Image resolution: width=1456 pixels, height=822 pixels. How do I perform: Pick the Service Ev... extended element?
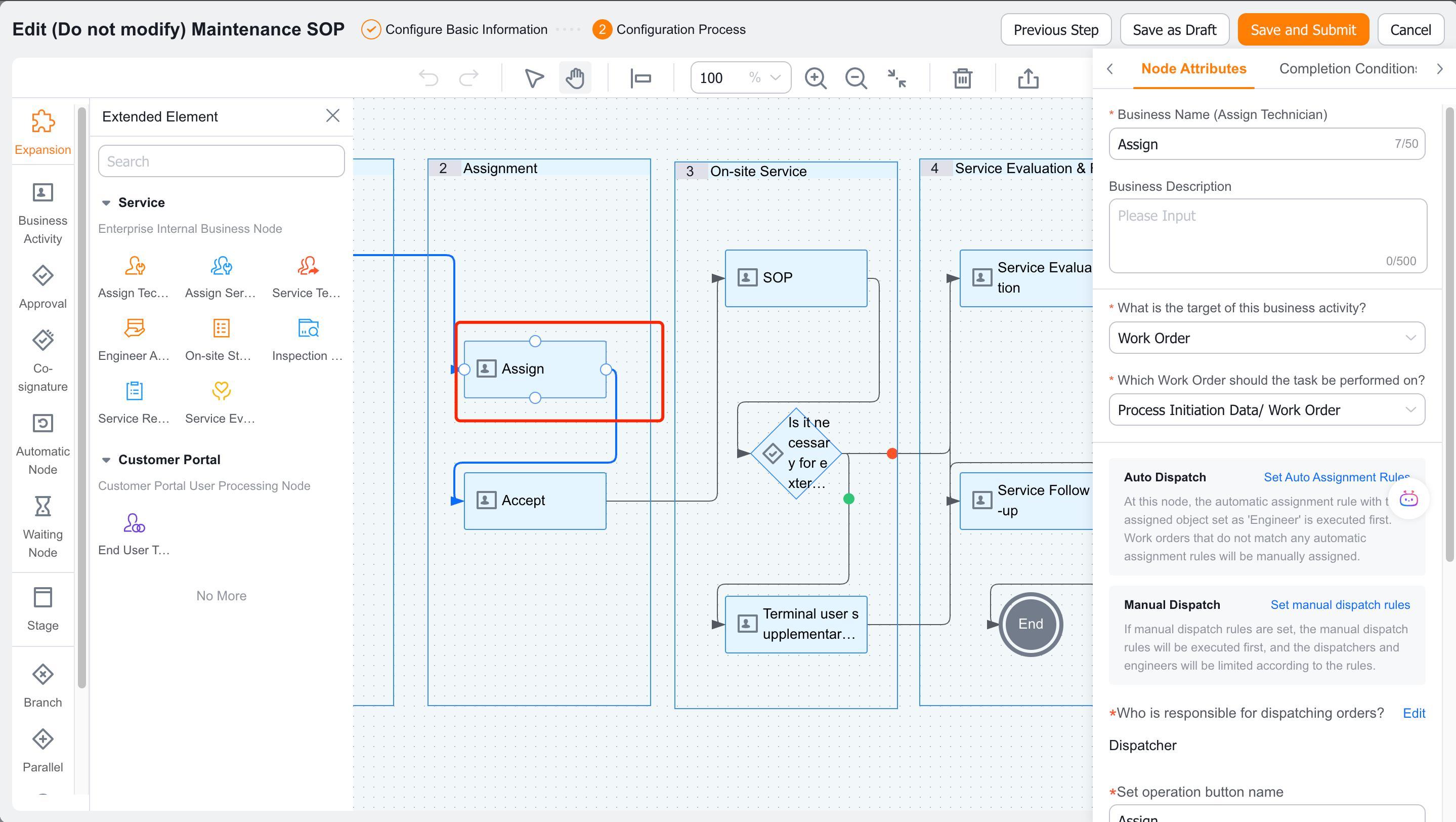[221, 402]
